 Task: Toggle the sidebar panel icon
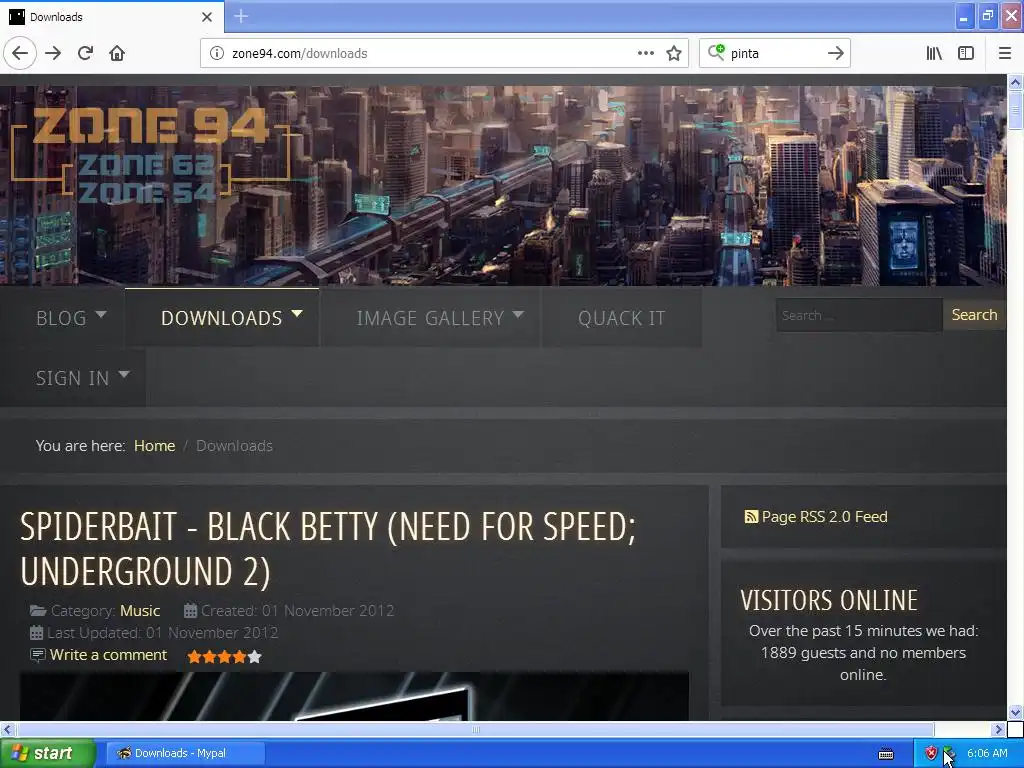pyautogui.click(x=966, y=53)
